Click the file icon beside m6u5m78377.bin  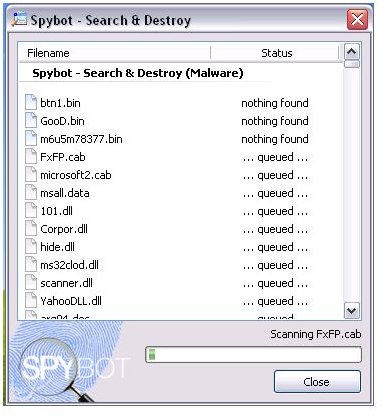pos(31,139)
